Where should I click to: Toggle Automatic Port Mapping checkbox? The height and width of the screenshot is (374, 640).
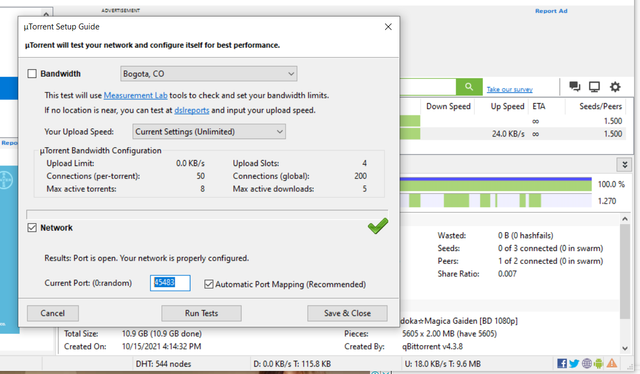[209, 284]
